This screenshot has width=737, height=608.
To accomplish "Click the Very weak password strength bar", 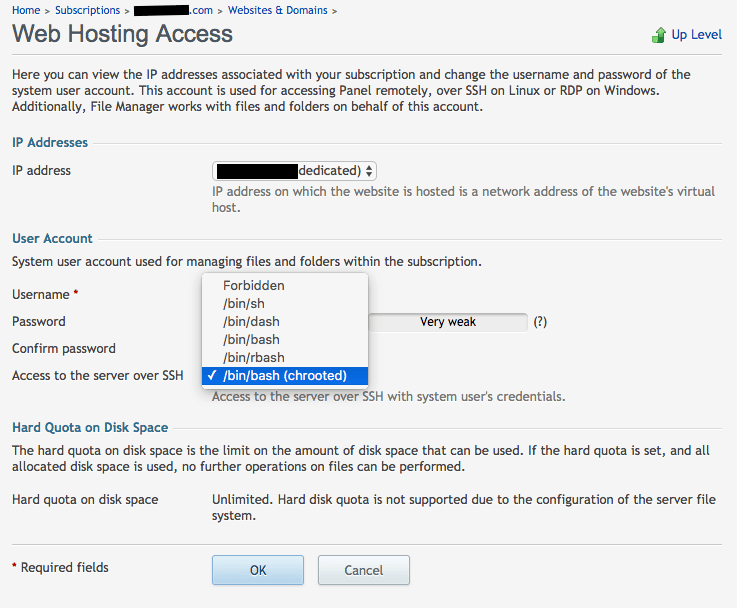I will point(448,322).
